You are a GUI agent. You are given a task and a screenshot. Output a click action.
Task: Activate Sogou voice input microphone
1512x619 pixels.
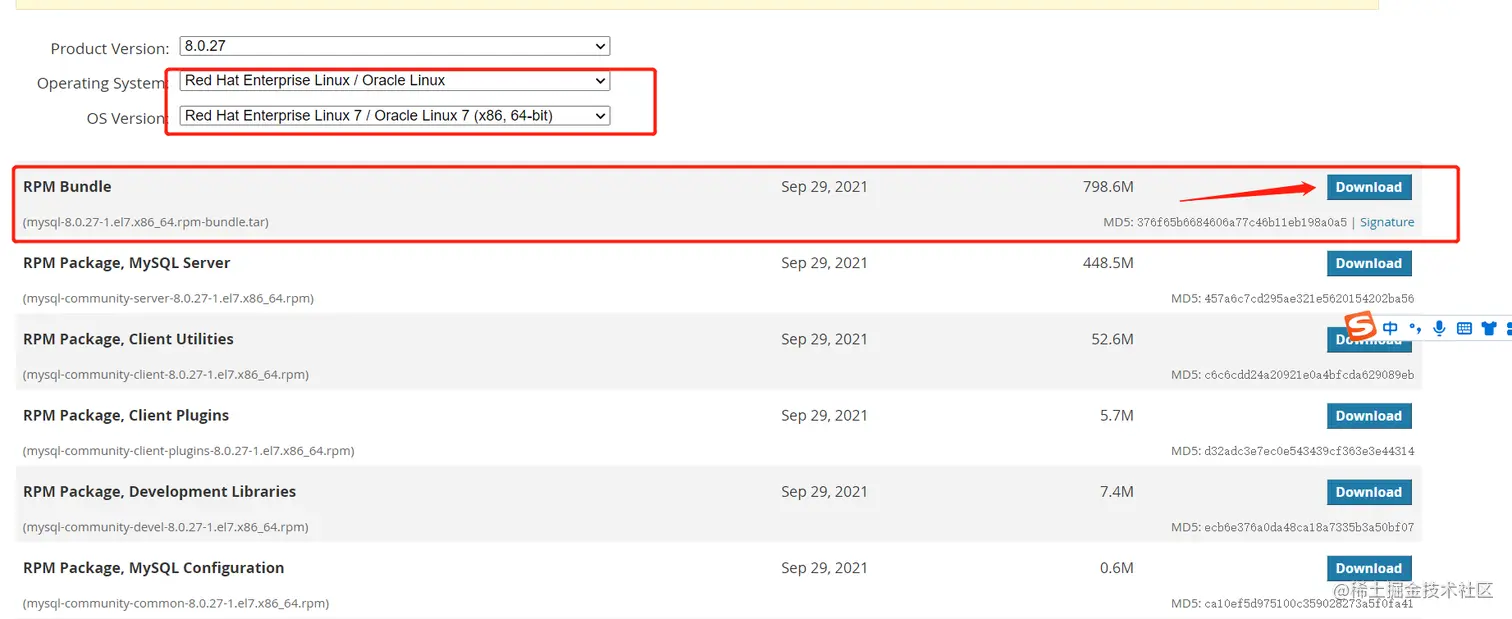point(1439,328)
